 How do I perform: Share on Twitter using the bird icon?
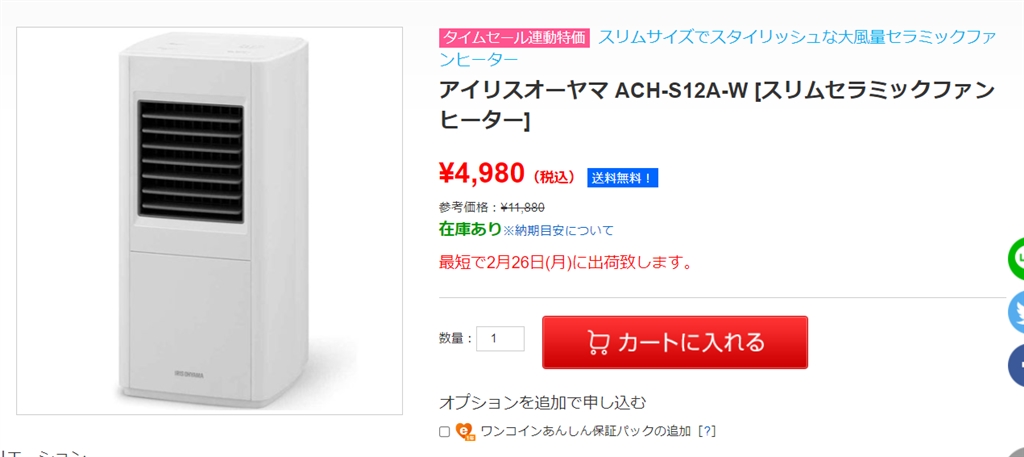(1017, 312)
